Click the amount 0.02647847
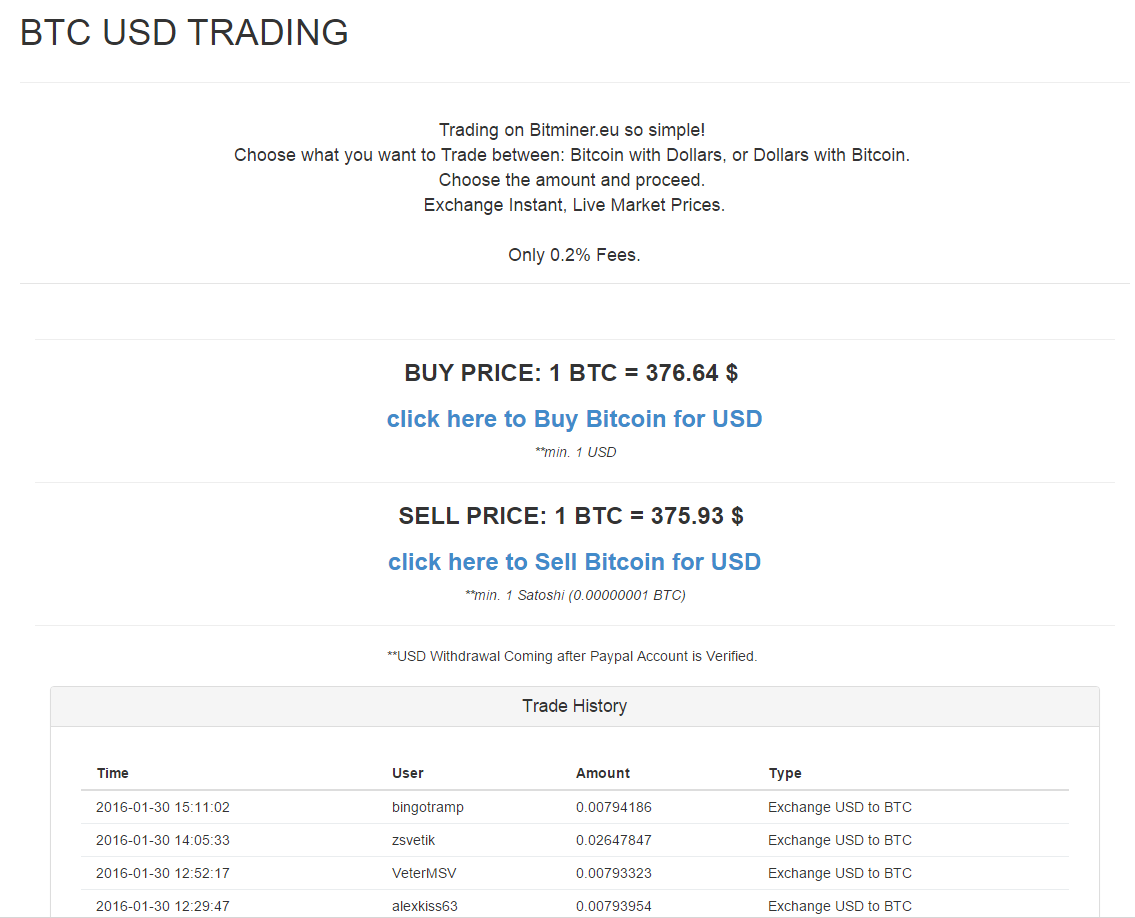Image resolution: width=1135 pixels, height=918 pixels. [614, 840]
